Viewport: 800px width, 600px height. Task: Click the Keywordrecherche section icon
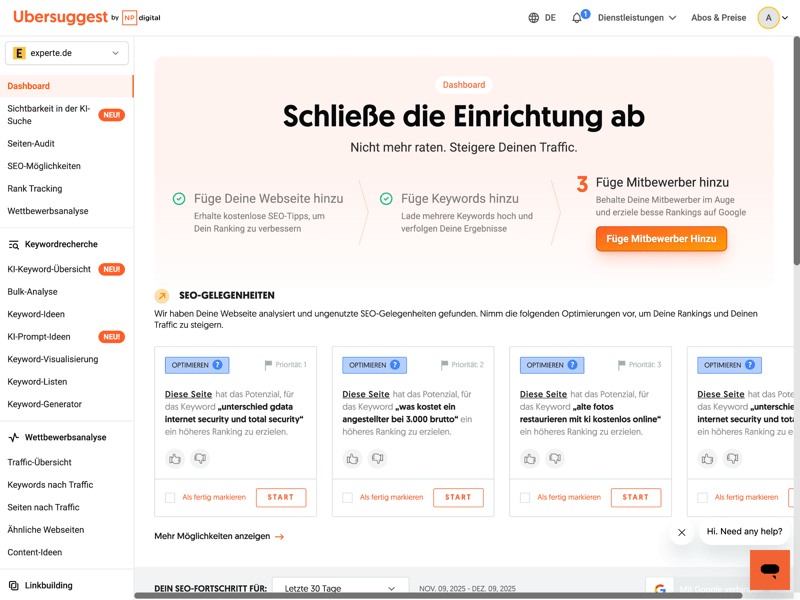tap(14, 244)
